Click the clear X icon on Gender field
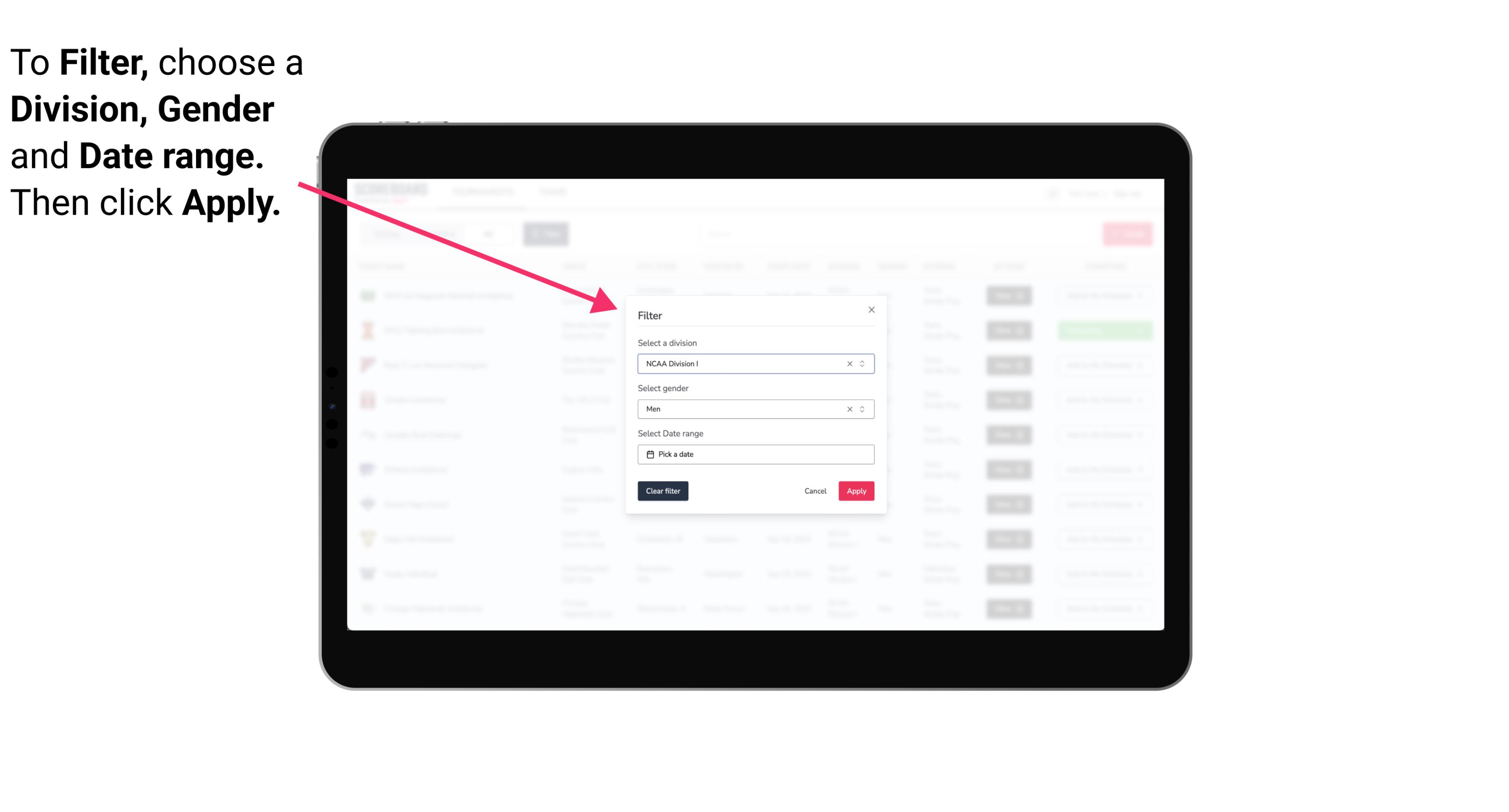Screen dimensions: 1509x812 point(849,409)
